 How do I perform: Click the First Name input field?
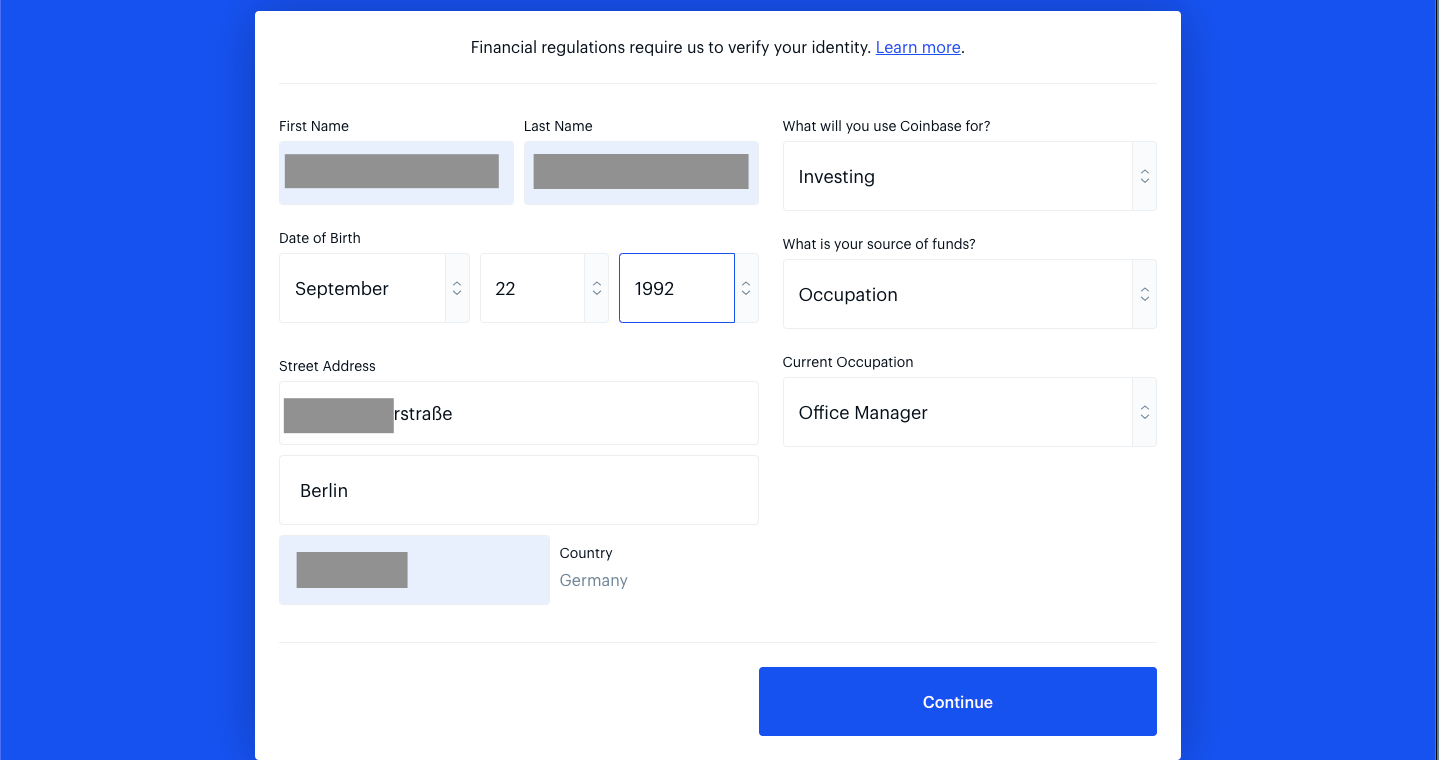396,173
